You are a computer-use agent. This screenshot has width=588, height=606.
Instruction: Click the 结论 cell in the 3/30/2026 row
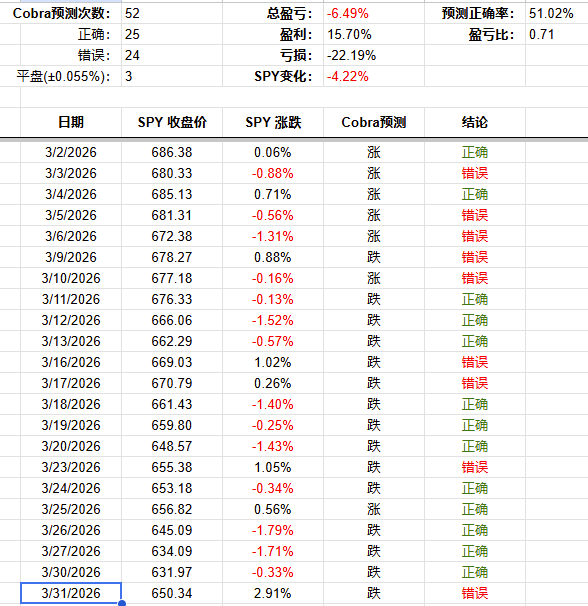point(475,572)
